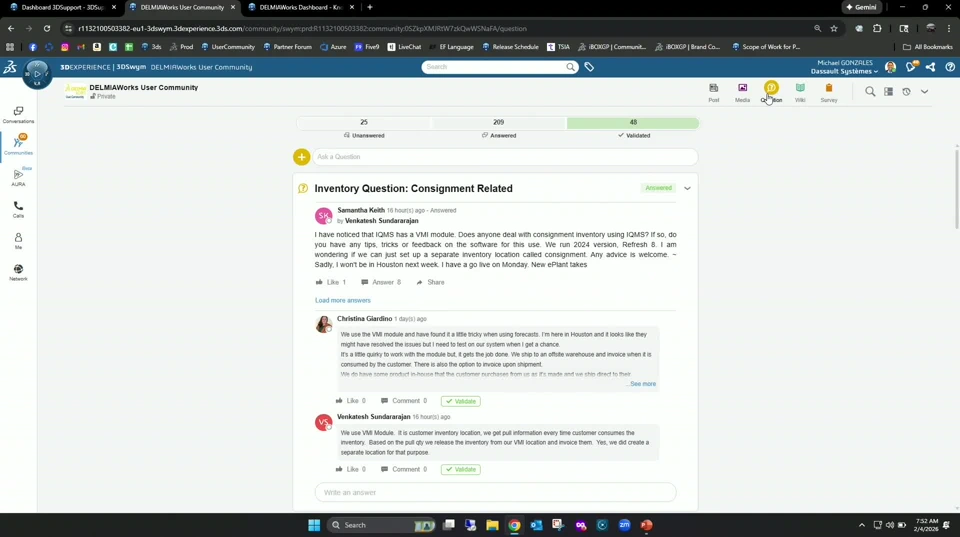The width and height of the screenshot is (960, 537).
Task: Click the magnifier in the search bar
Action: click(571, 67)
